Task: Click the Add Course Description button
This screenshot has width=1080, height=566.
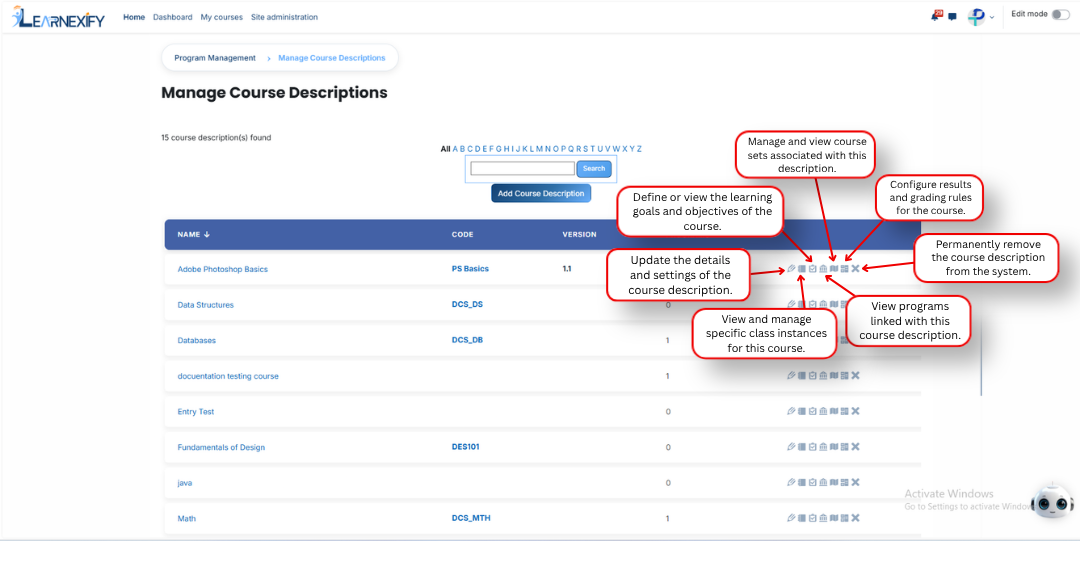Action: click(x=541, y=193)
